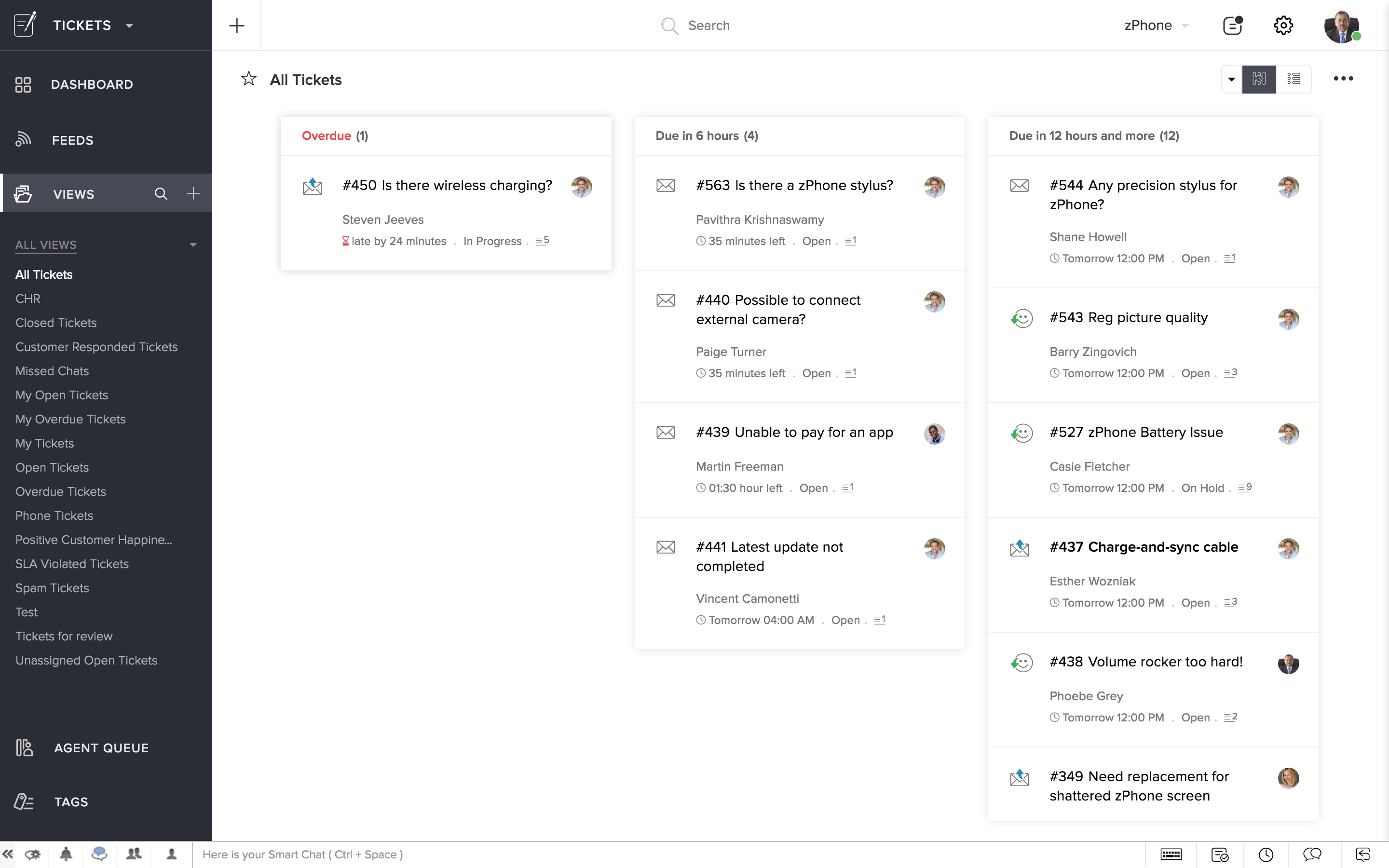
Task: Open the user profile avatar
Action: pos(1341,26)
